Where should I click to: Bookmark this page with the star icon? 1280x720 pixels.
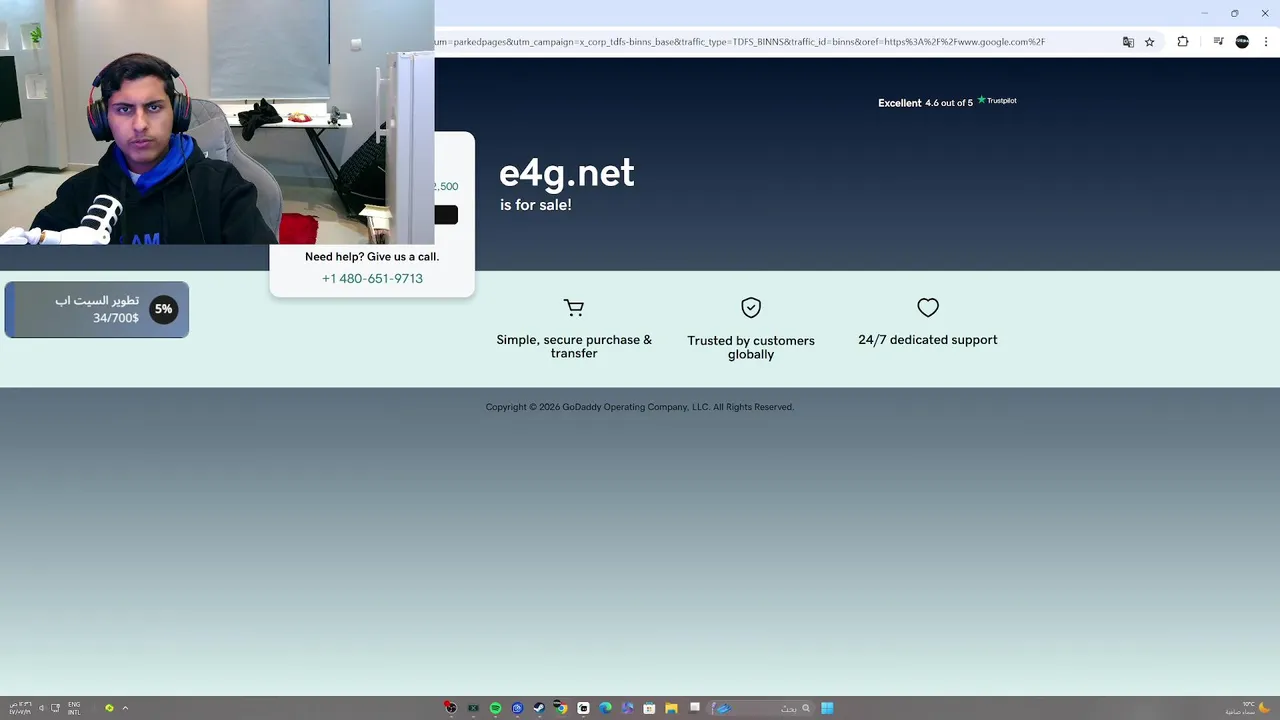click(x=1150, y=42)
